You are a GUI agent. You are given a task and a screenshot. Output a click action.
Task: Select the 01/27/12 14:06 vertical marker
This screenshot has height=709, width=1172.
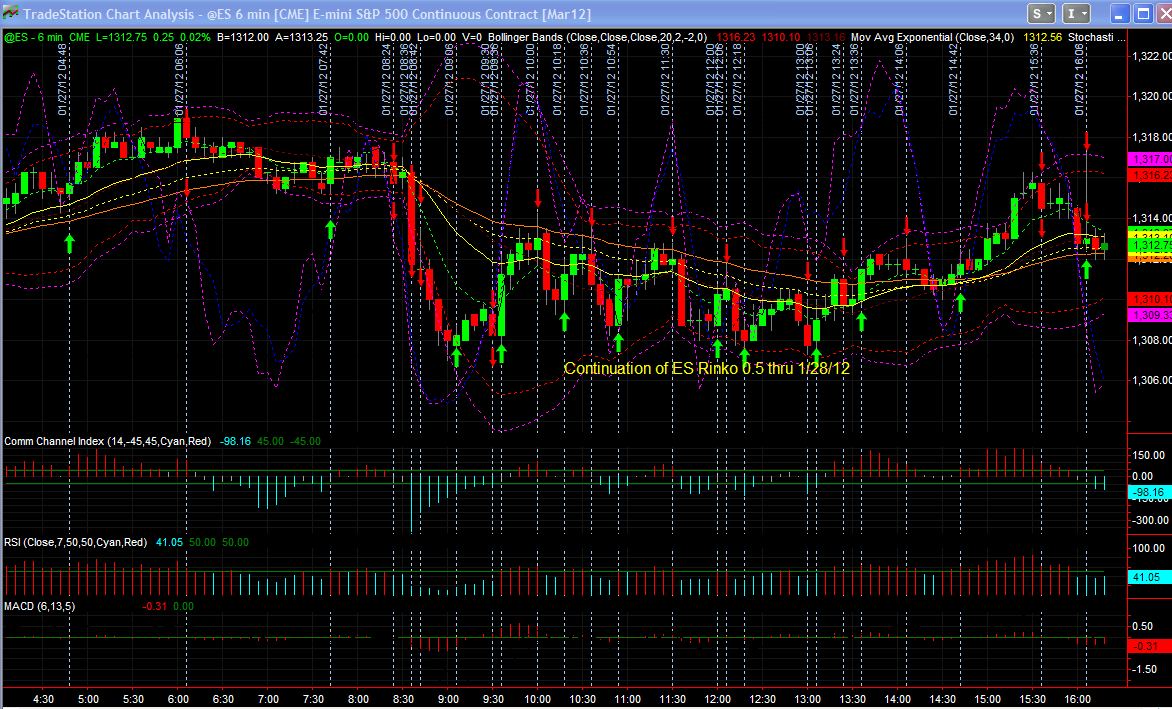pos(900,78)
